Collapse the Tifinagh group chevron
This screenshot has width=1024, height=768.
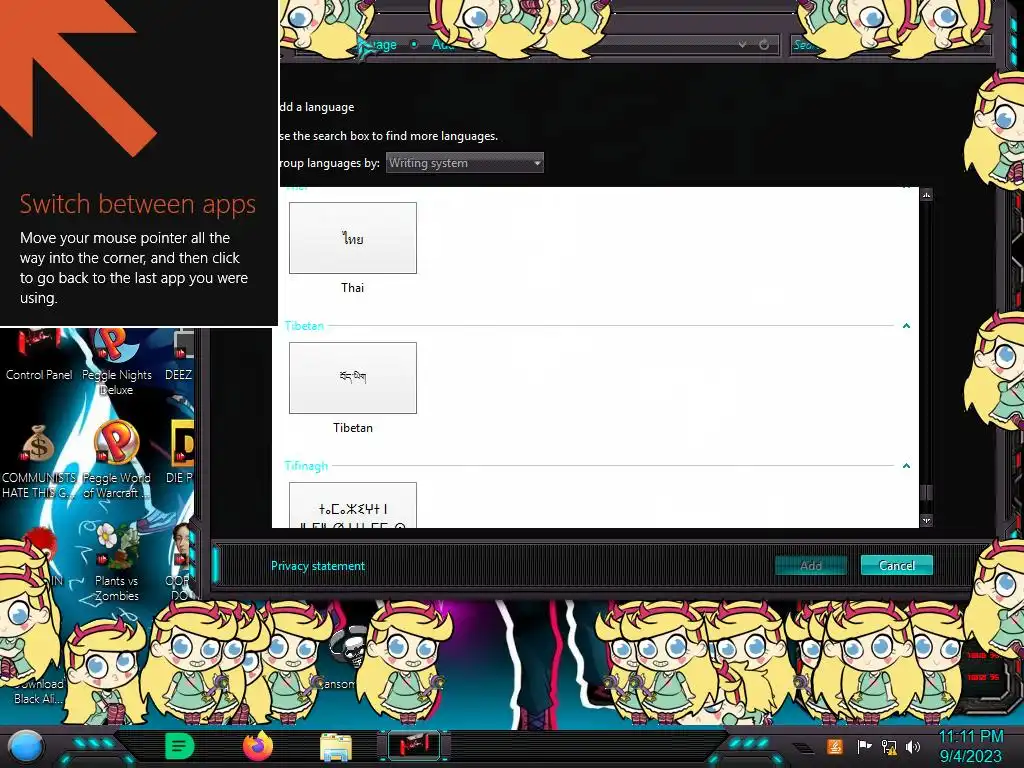point(906,466)
